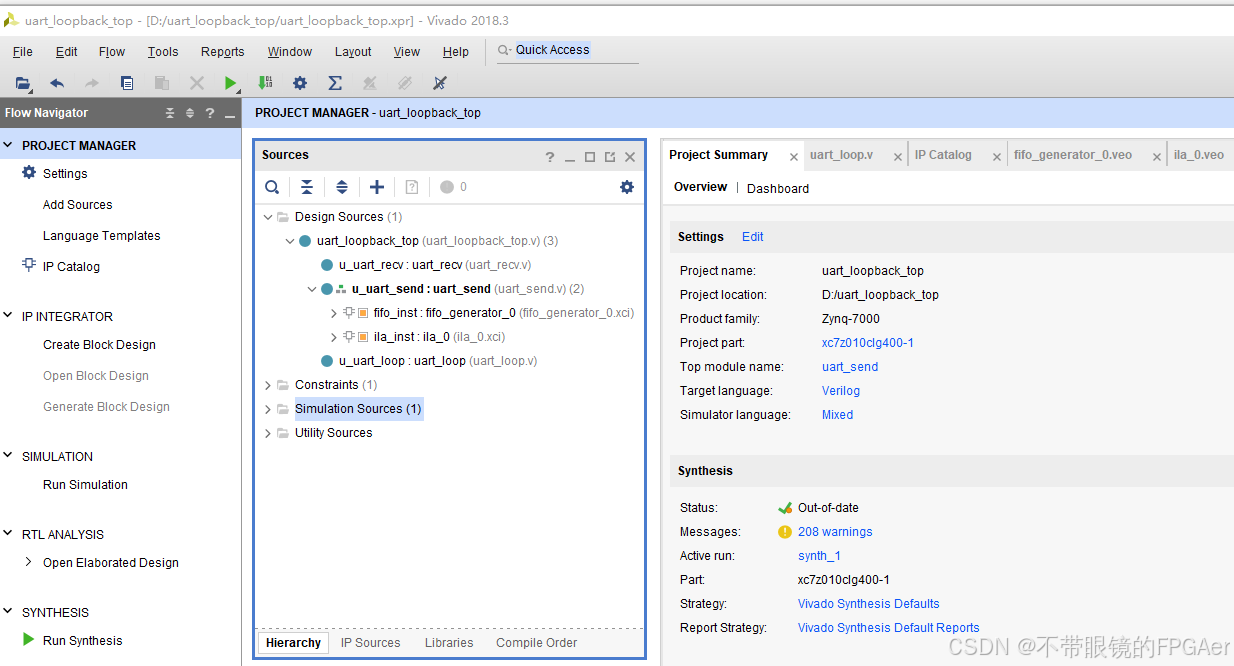Expand Constraints folder
This screenshot has height=666, width=1234.
pos(268,385)
